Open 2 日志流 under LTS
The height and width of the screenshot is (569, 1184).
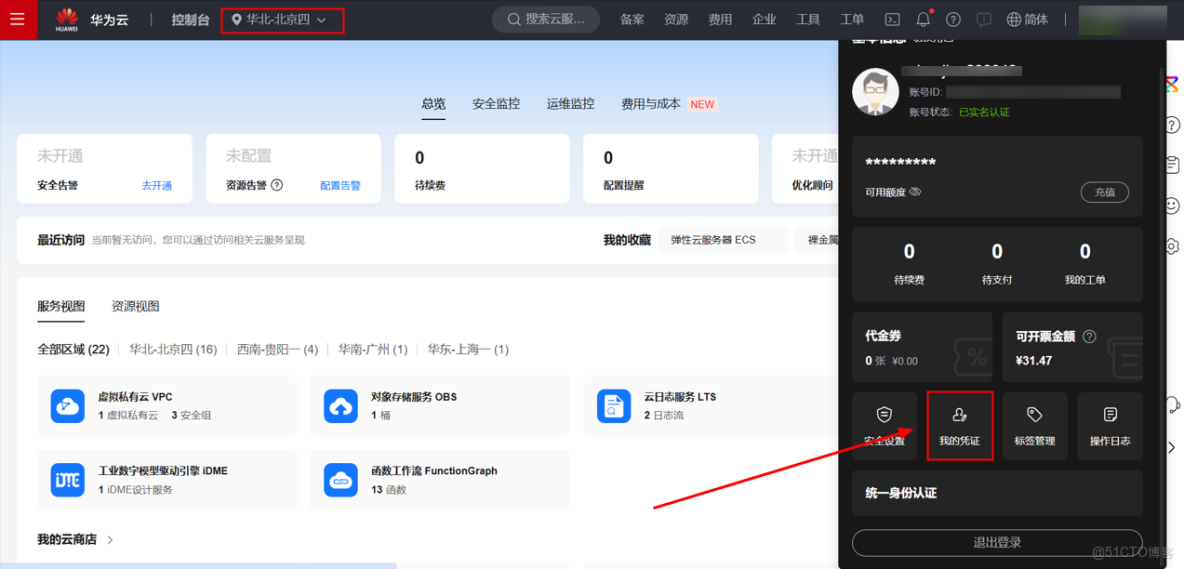click(x=664, y=415)
